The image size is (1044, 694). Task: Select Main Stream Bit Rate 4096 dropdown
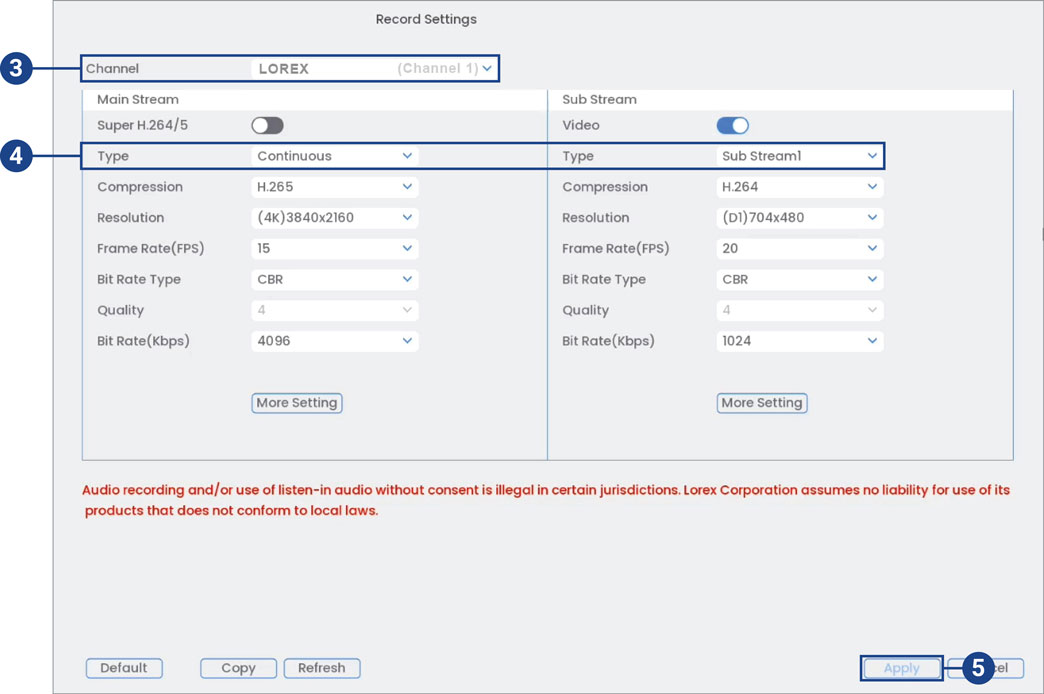pos(334,341)
